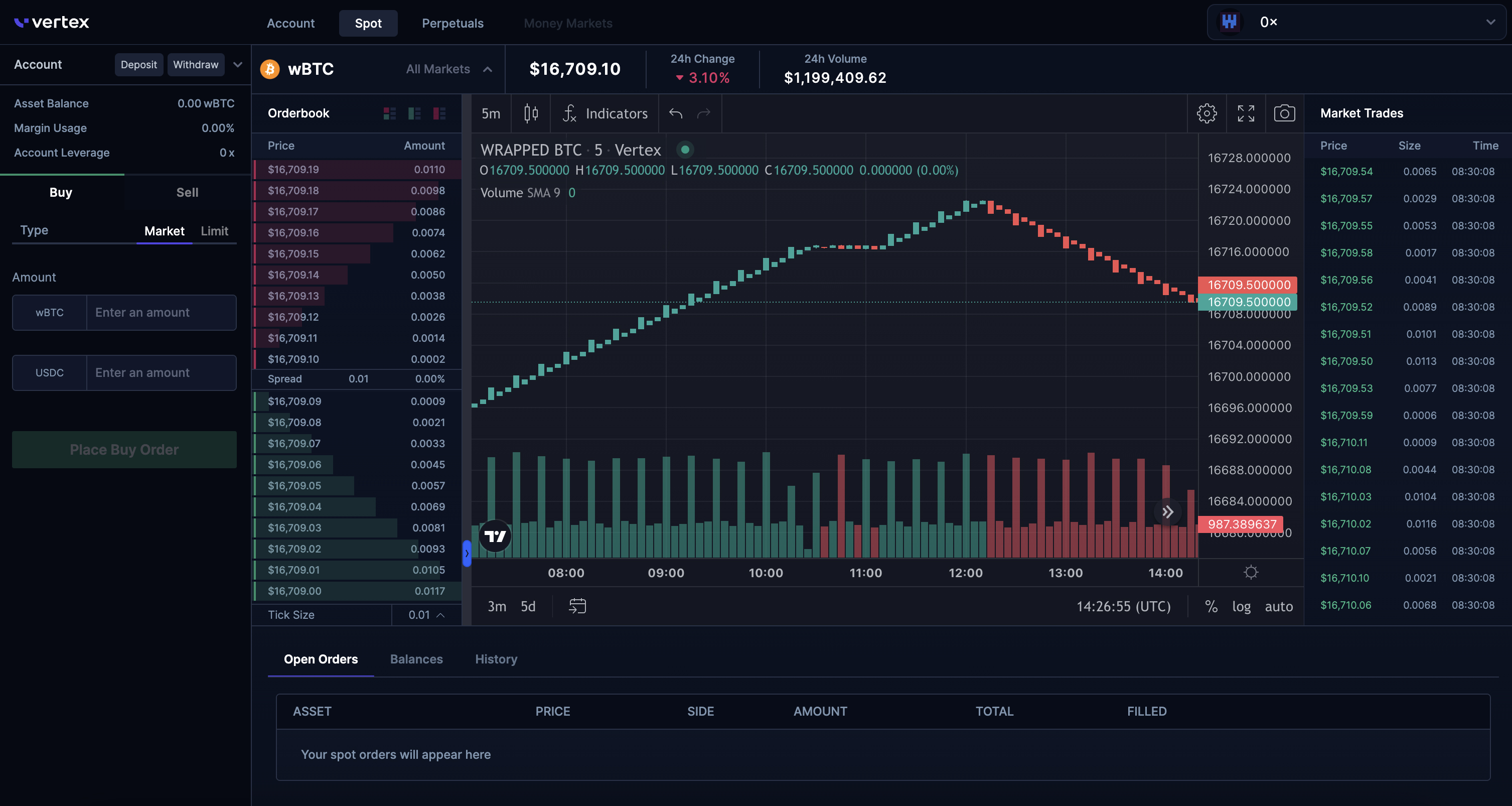Open the Account nav tab
The height and width of the screenshot is (806, 1512).
(290, 24)
